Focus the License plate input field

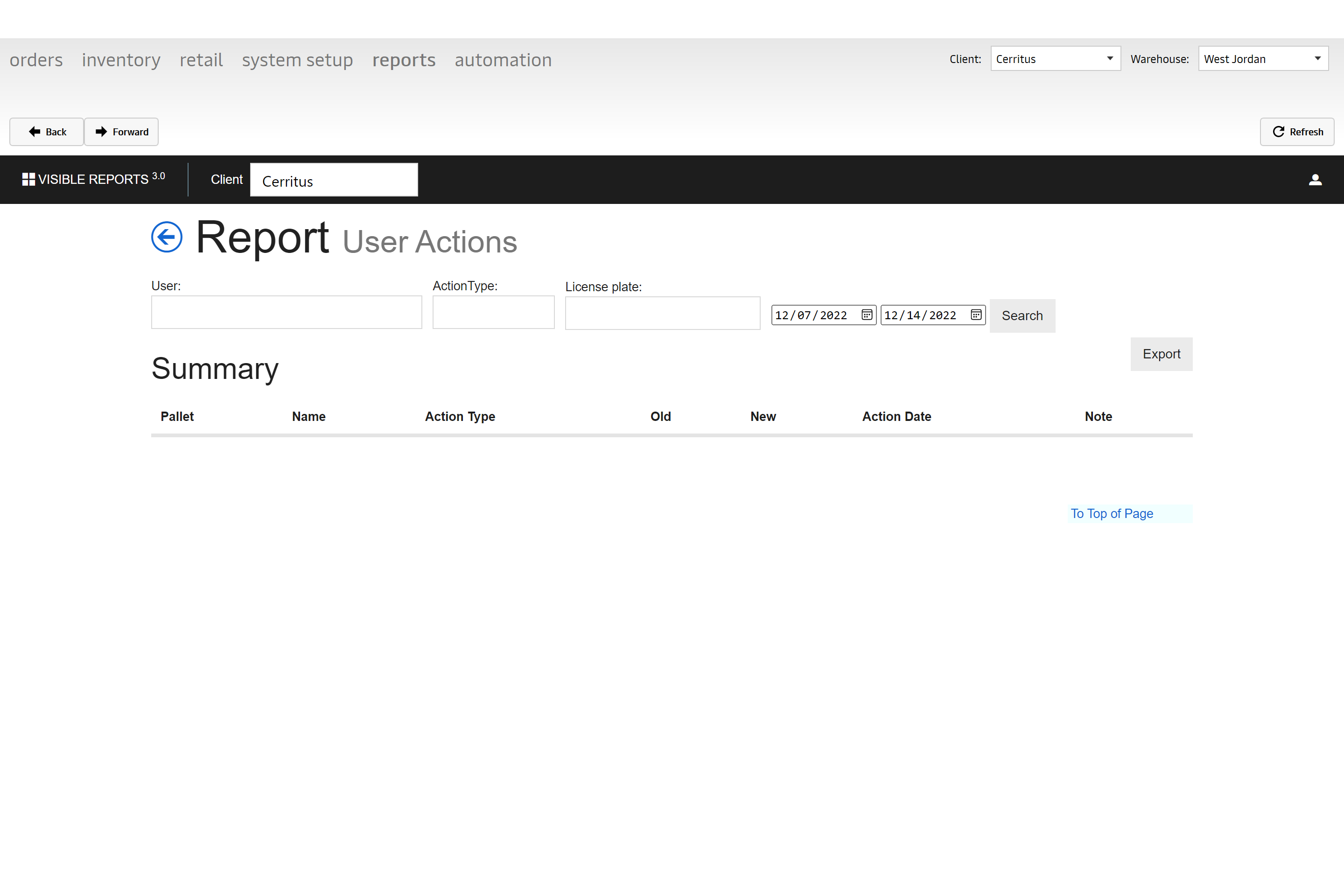tap(662, 313)
